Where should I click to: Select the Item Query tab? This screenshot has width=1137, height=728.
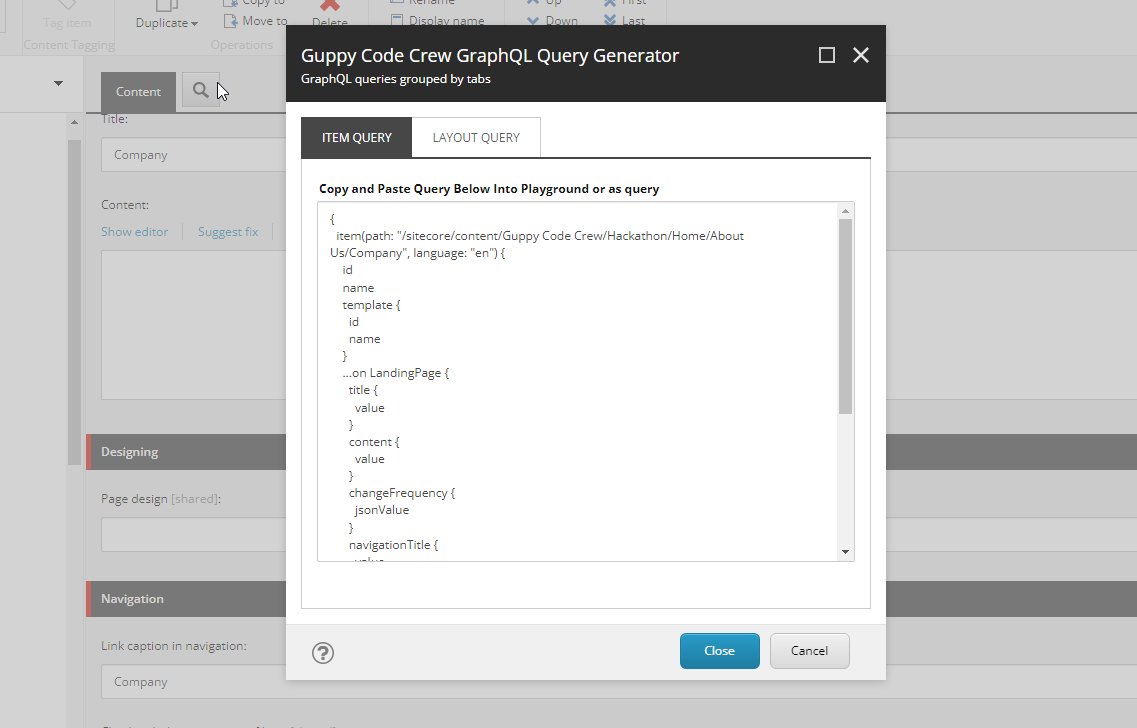(356, 137)
